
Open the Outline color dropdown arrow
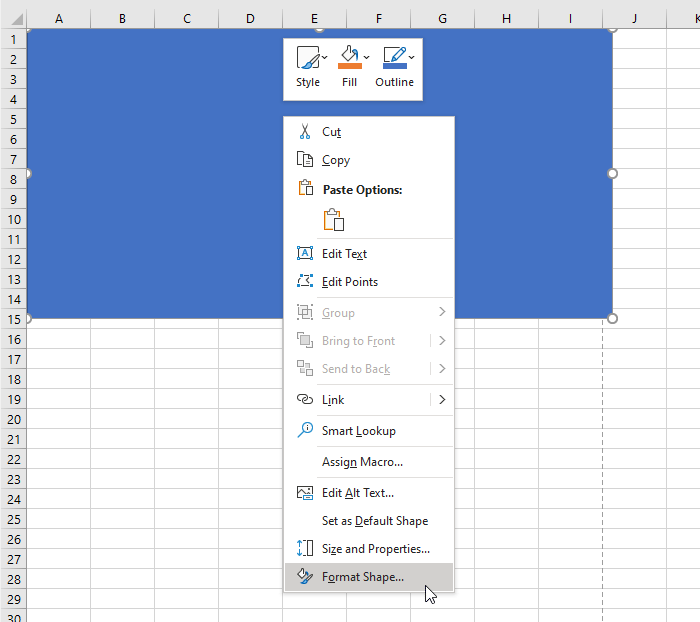(412, 57)
